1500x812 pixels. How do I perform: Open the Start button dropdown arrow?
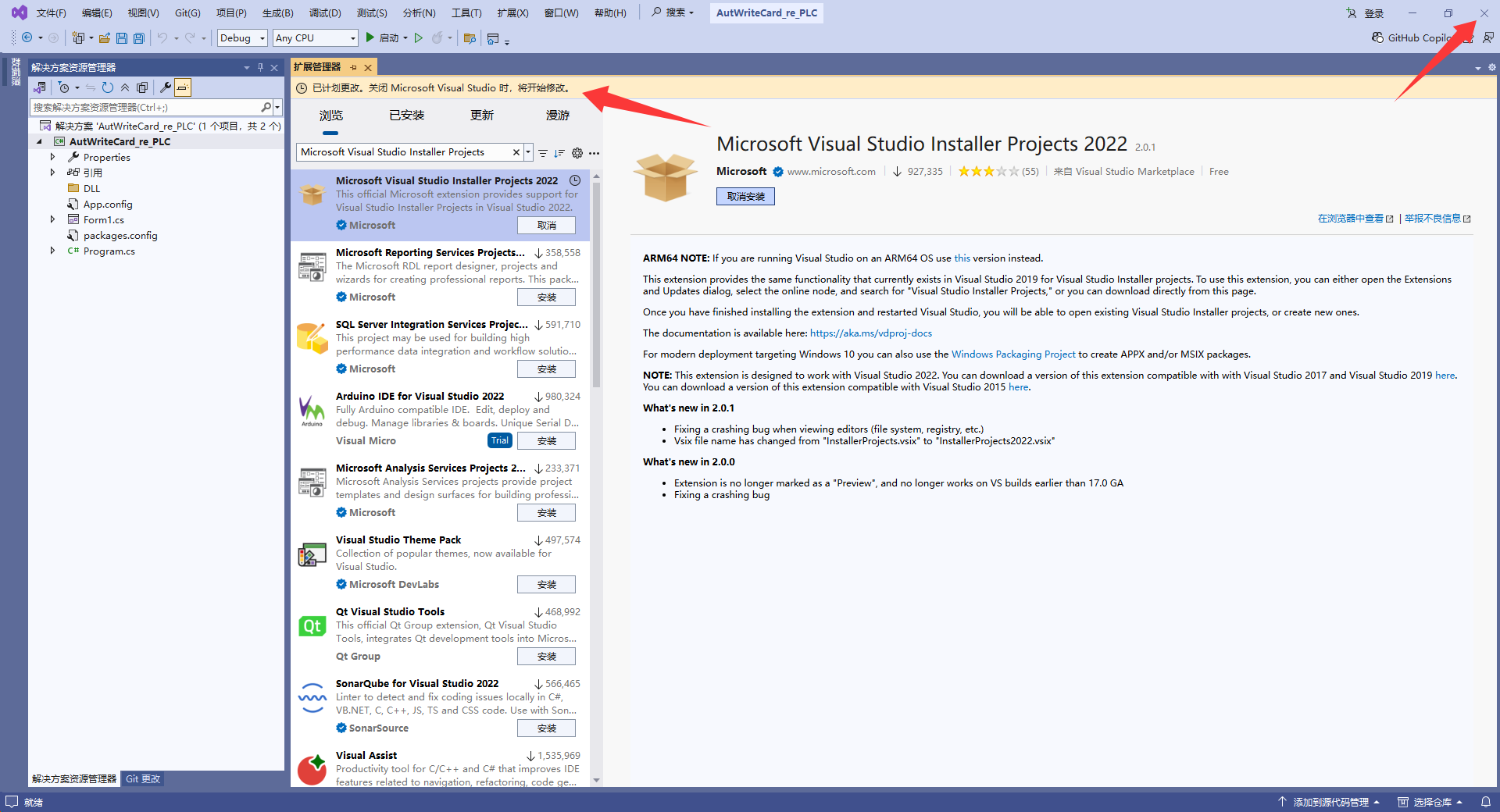405,37
